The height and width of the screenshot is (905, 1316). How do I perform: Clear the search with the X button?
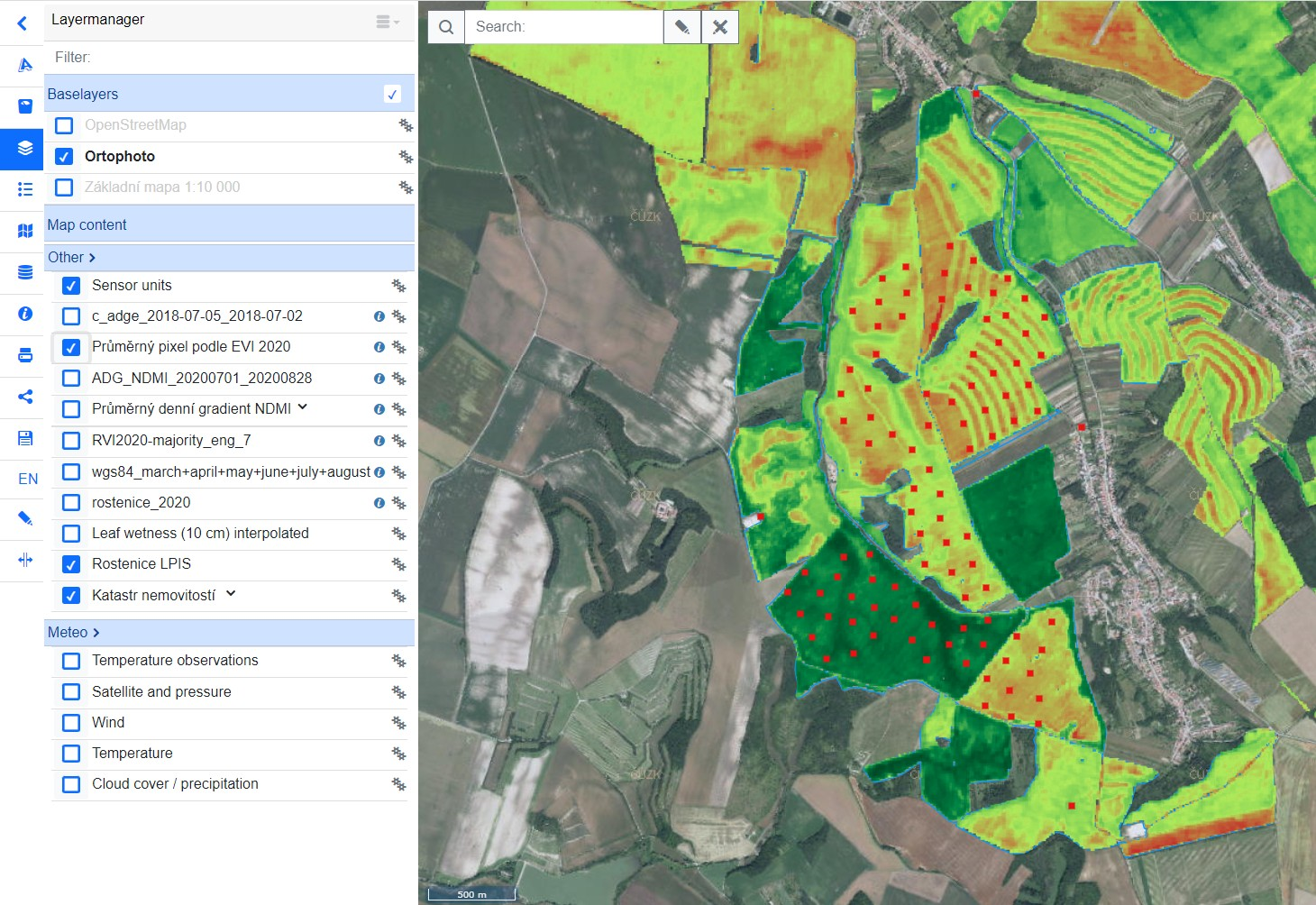click(x=720, y=27)
